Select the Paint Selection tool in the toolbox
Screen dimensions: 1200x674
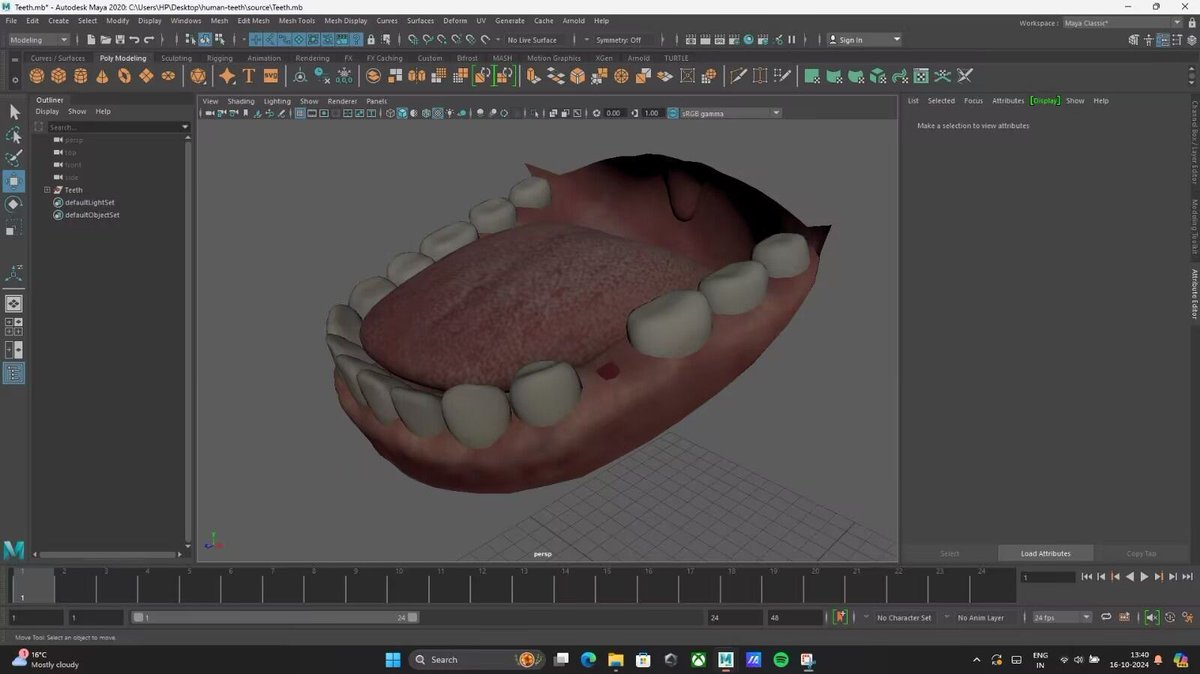[x=14, y=158]
